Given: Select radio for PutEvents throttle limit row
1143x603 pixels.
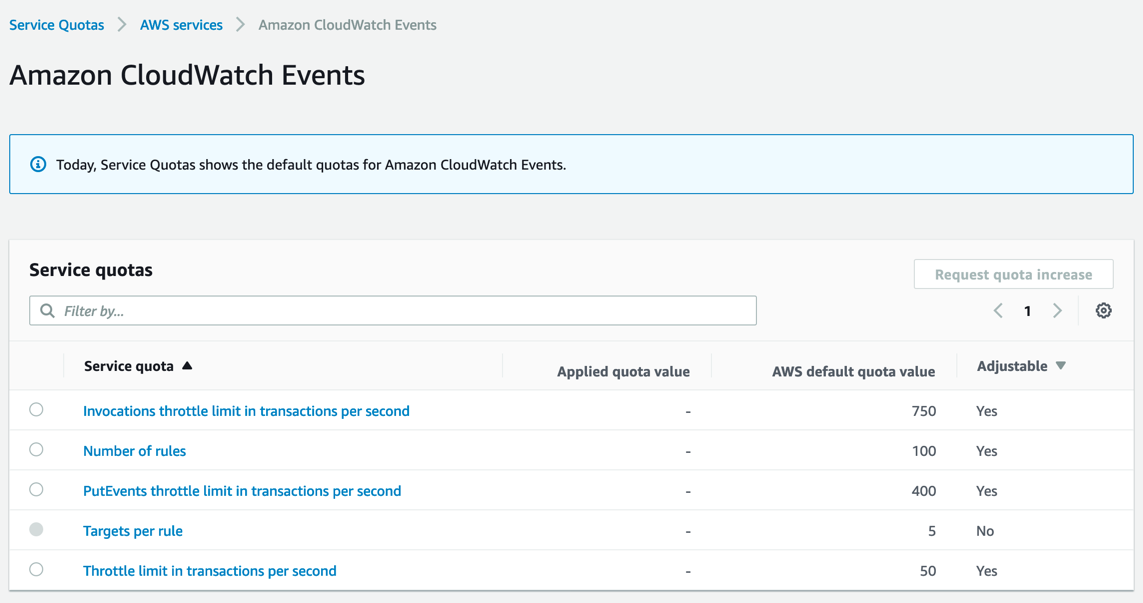Looking at the screenshot, I should (36, 490).
